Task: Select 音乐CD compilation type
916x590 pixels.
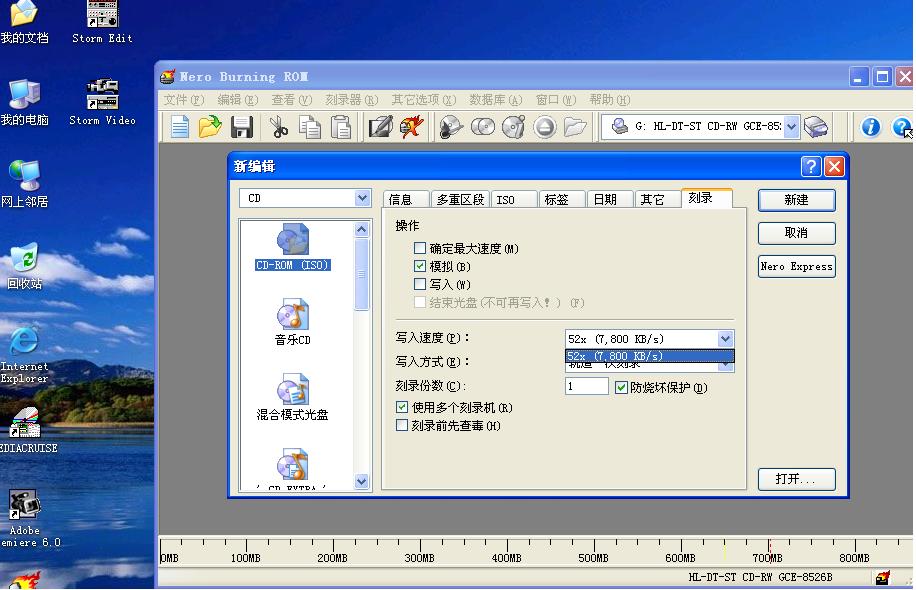Action: (293, 322)
